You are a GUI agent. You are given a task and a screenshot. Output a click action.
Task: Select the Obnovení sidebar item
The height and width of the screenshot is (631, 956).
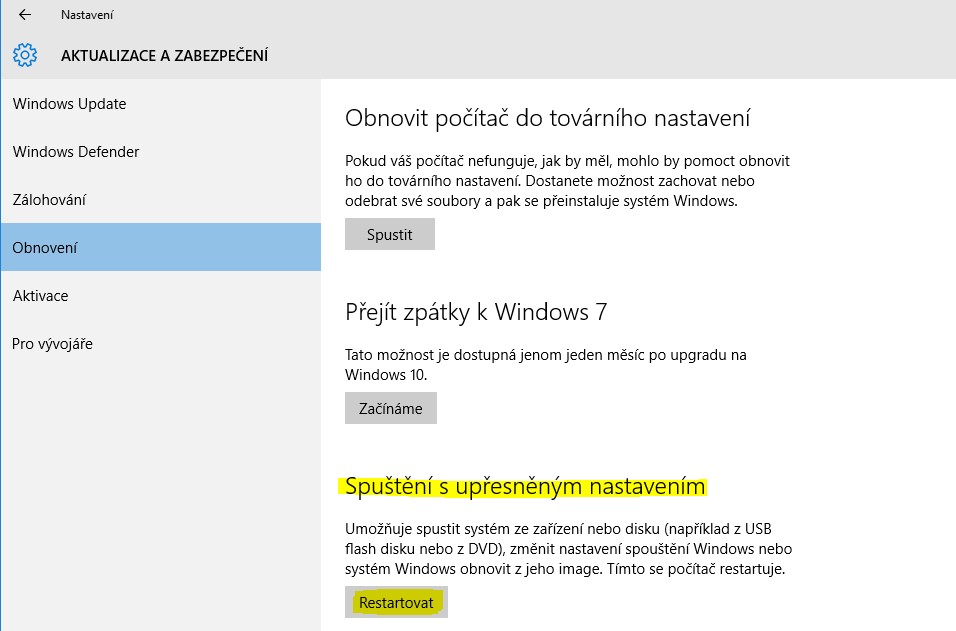pos(45,248)
